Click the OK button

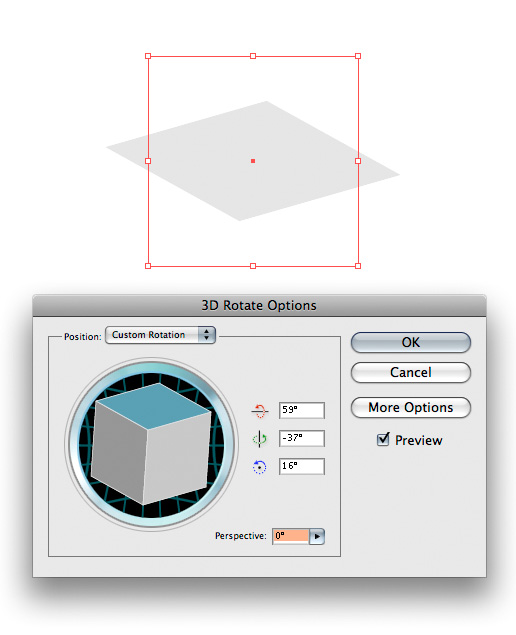pos(411,342)
